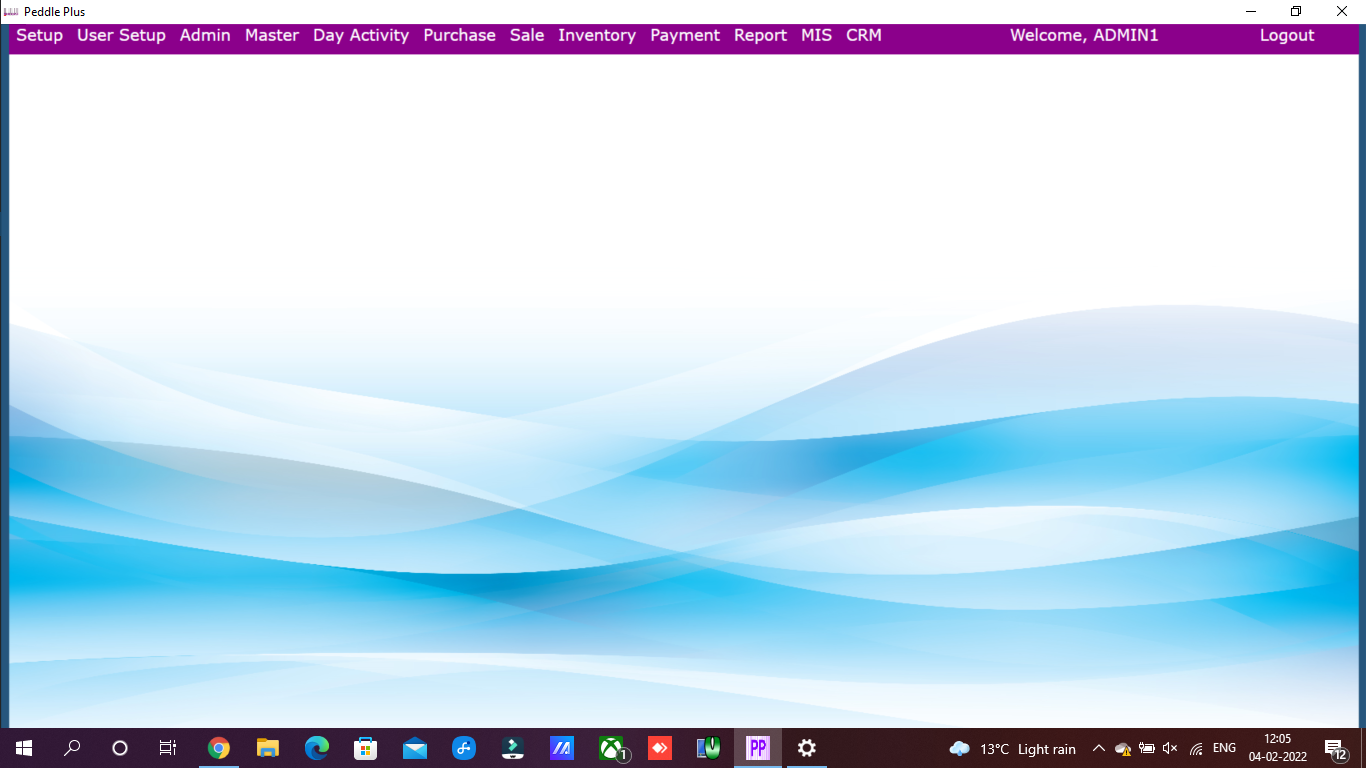Expand the hidden system tray icons chevron
This screenshot has height=768, width=1366.
1098,748
